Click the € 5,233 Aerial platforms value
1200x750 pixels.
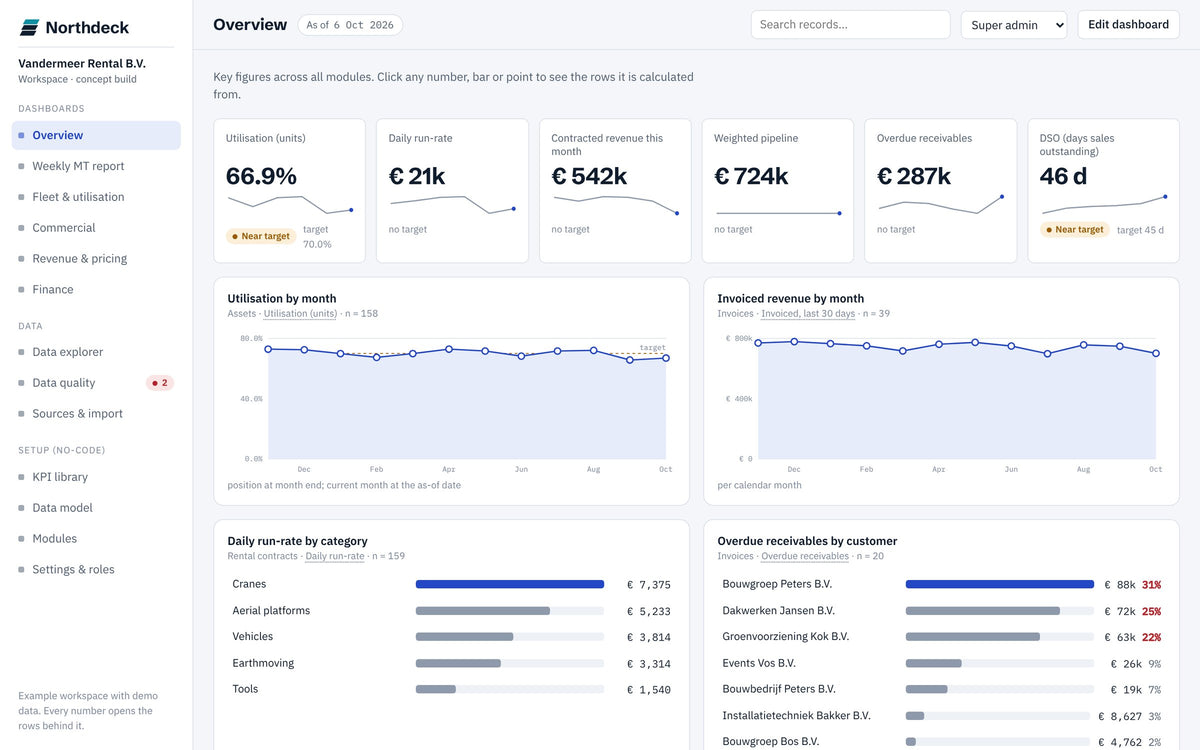[x=649, y=611]
